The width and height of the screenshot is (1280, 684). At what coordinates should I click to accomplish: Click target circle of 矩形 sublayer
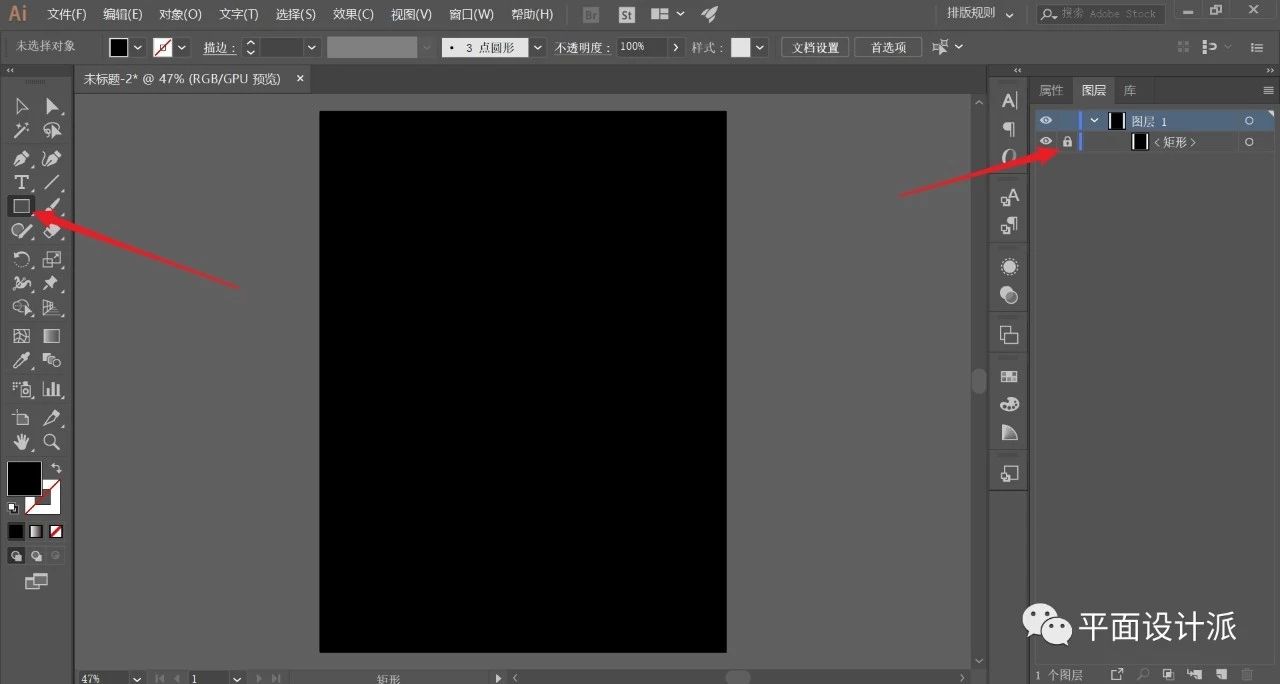point(1249,142)
